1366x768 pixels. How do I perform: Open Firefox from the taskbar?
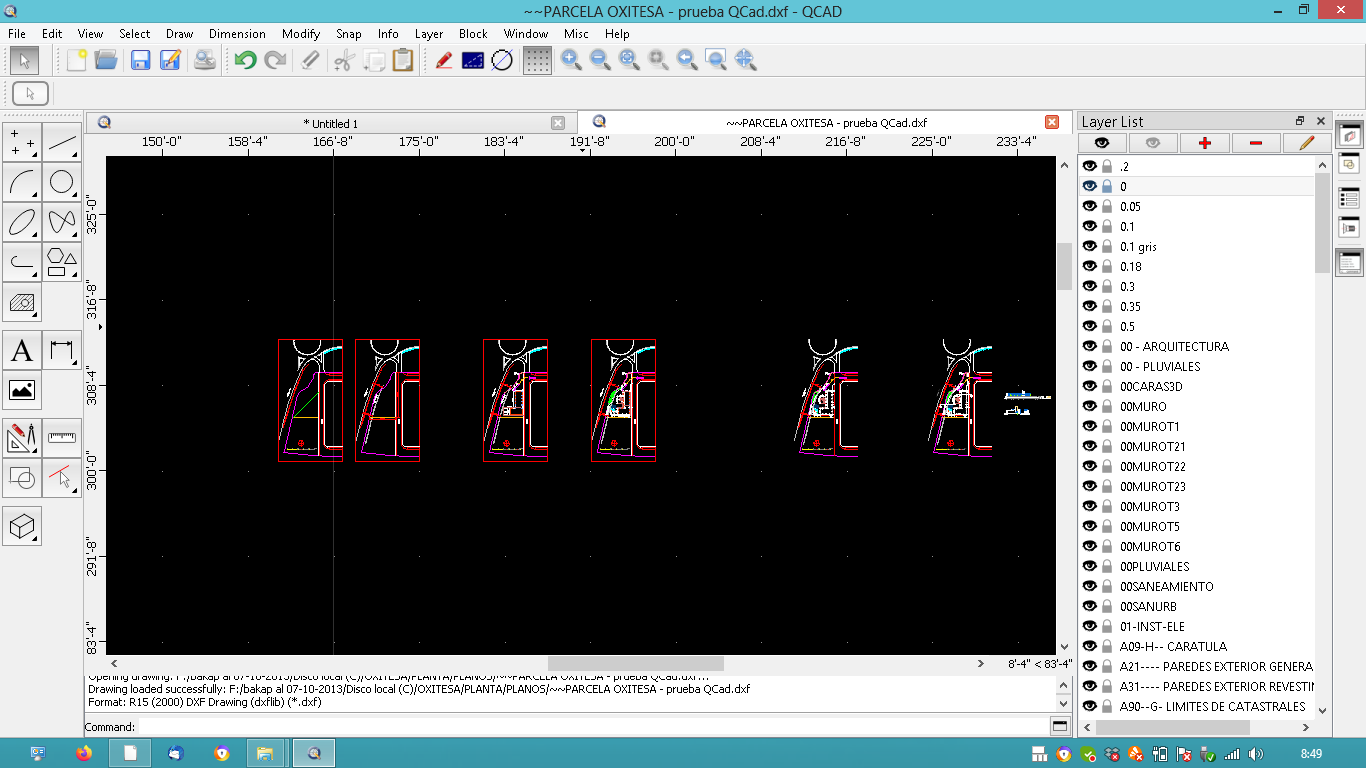[83, 753]
